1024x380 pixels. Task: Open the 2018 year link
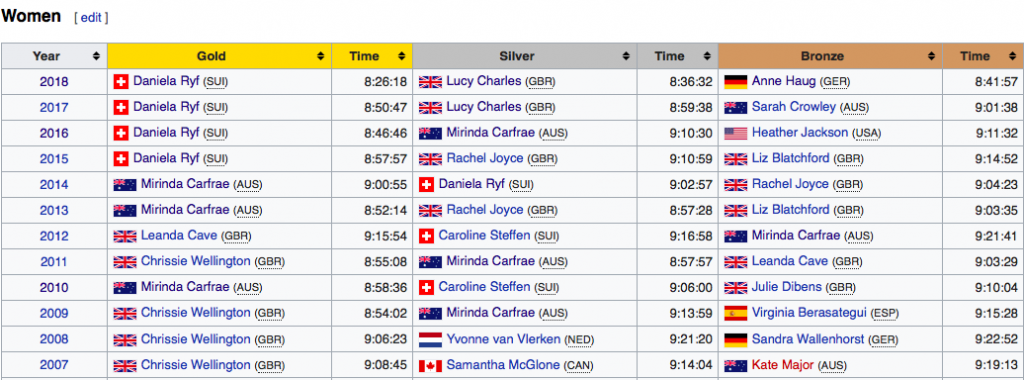click(54, 82)
